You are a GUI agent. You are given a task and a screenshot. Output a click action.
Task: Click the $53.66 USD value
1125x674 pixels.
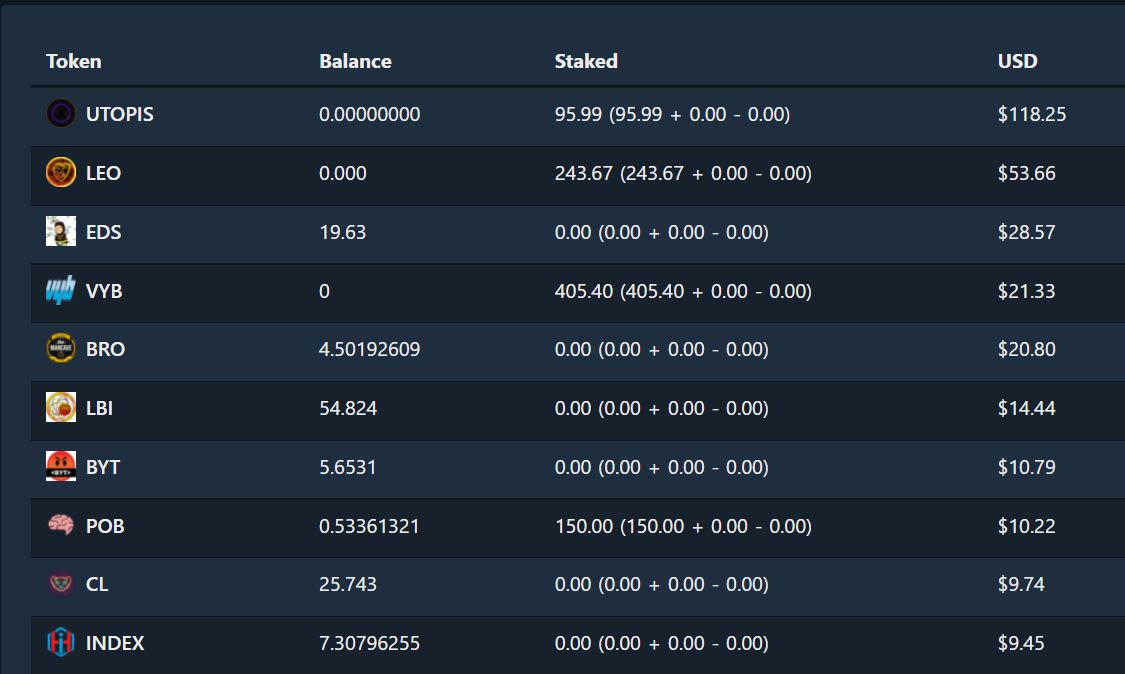pyautogui.click(x=1027, y=173)
